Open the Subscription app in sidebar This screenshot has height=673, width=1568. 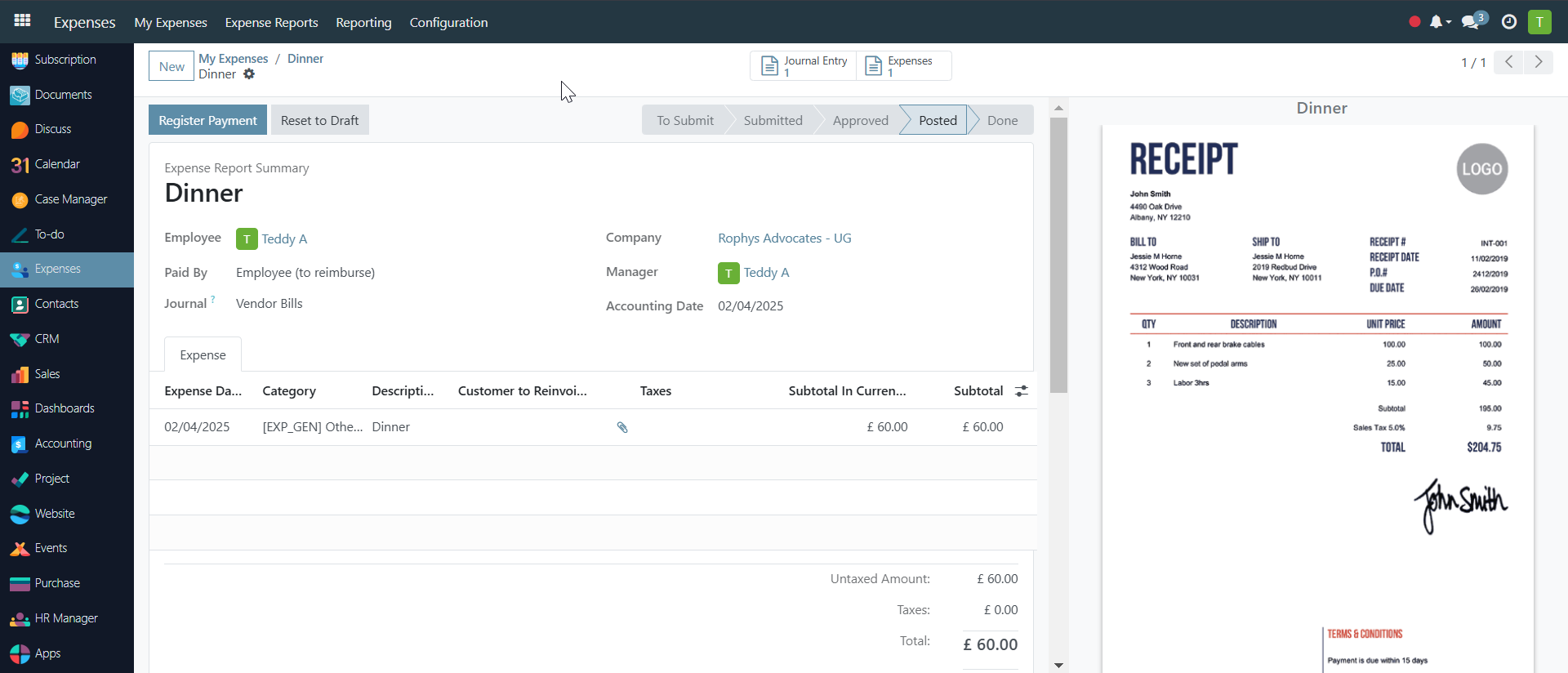67,60
